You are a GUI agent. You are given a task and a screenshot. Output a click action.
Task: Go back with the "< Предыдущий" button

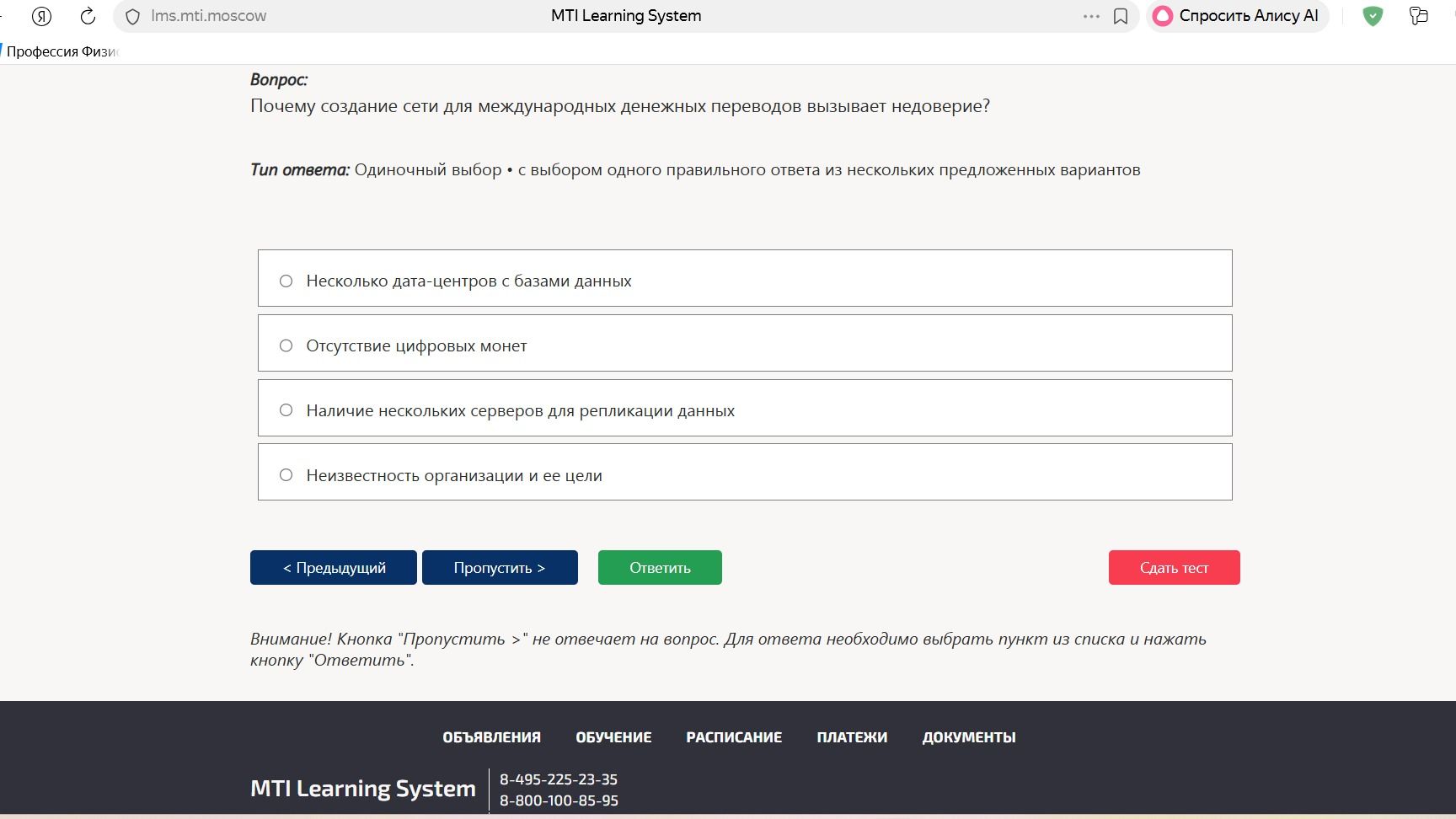[334, 567]
